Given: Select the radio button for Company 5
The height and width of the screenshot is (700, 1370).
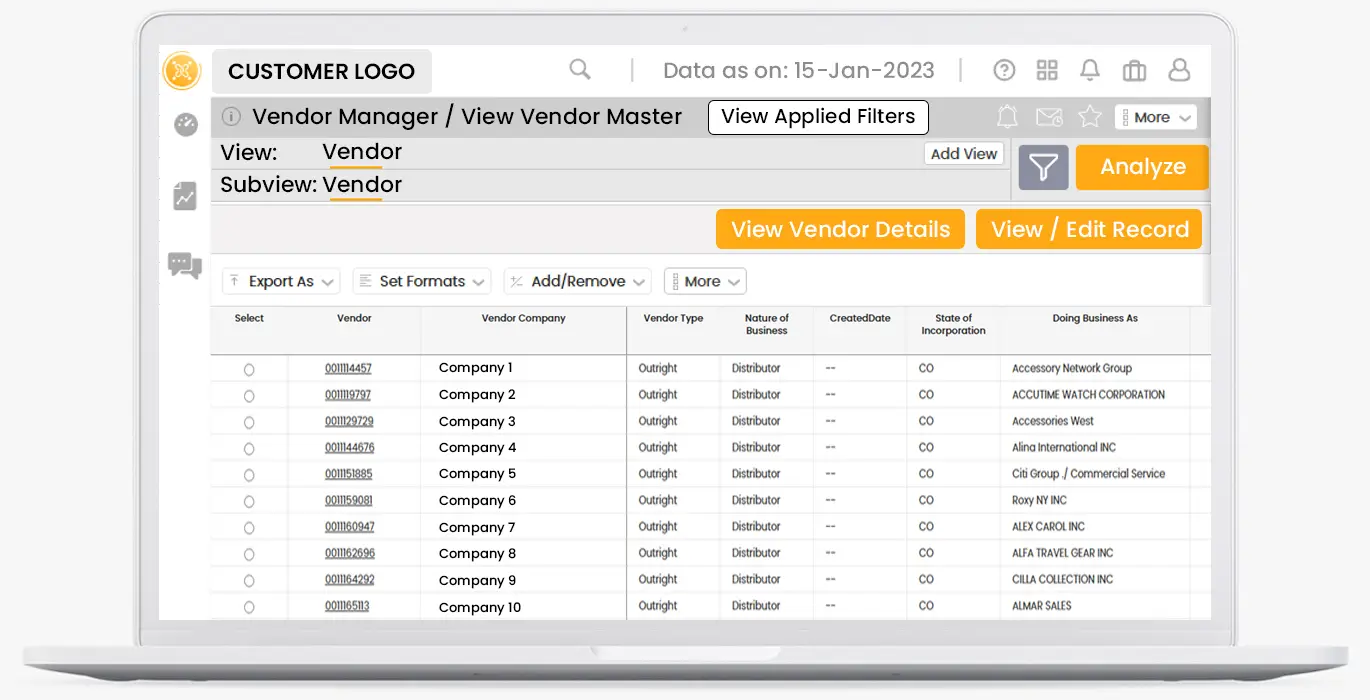Looking at the screenshot, I should (x=249, y=475).
